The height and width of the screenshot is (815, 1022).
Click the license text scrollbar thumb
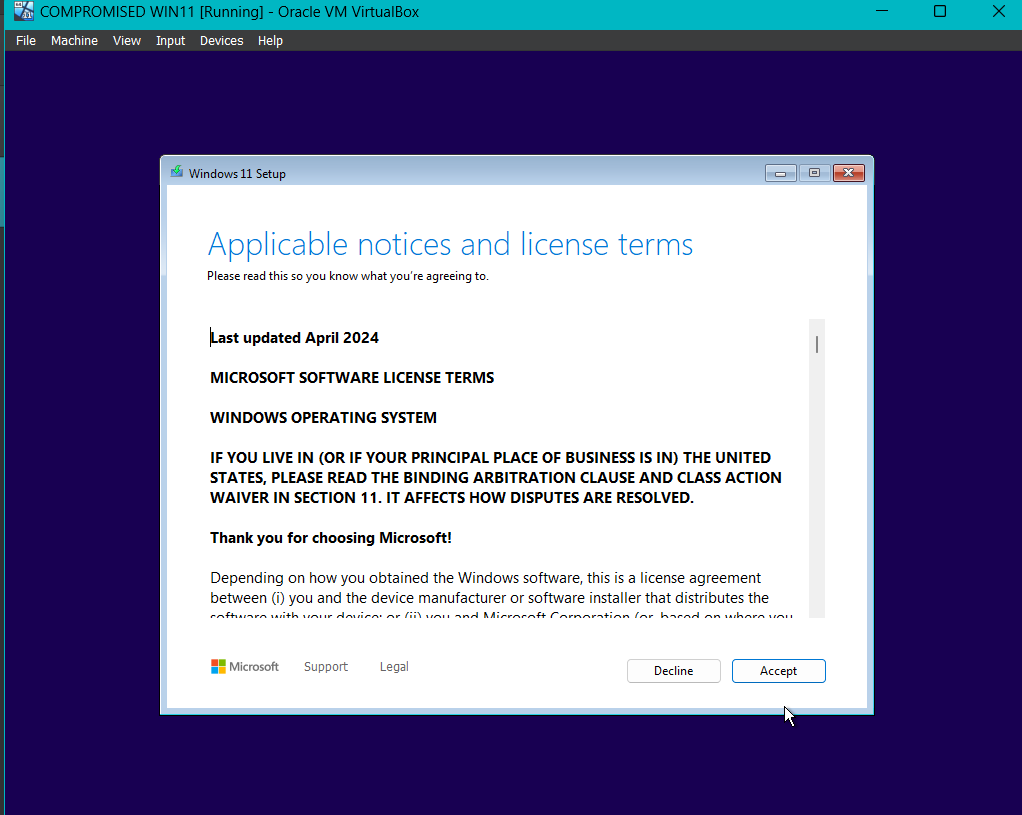817,344
